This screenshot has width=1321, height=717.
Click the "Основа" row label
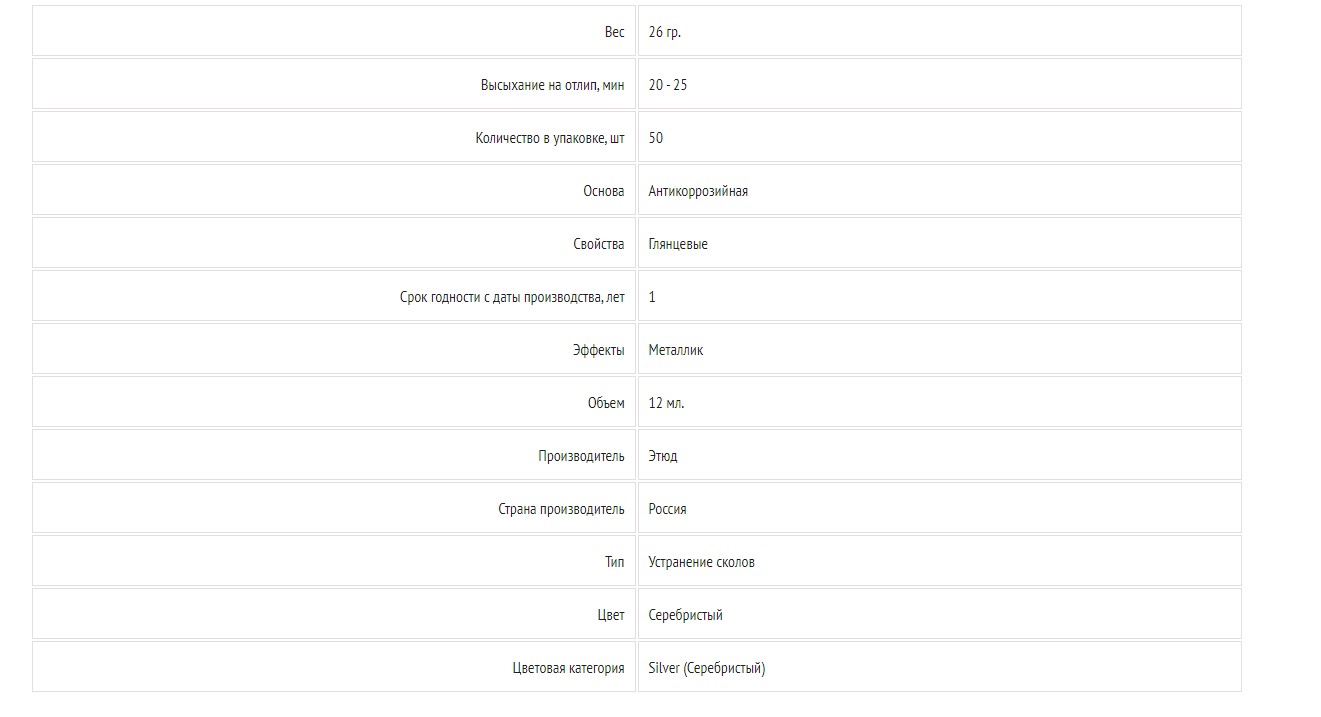tap(604, 191)
